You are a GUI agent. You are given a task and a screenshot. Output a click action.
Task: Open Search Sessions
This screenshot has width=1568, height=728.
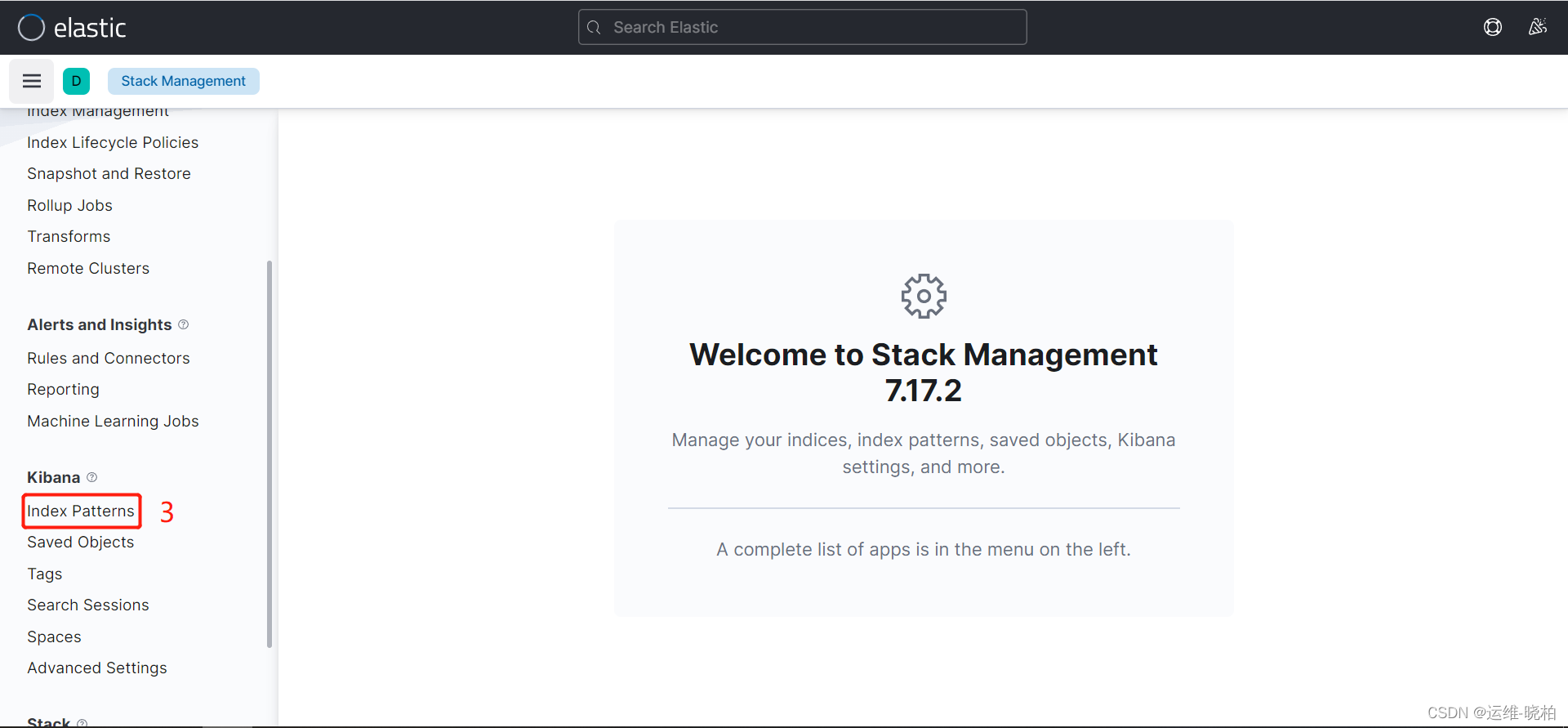[x=88, y=605]
